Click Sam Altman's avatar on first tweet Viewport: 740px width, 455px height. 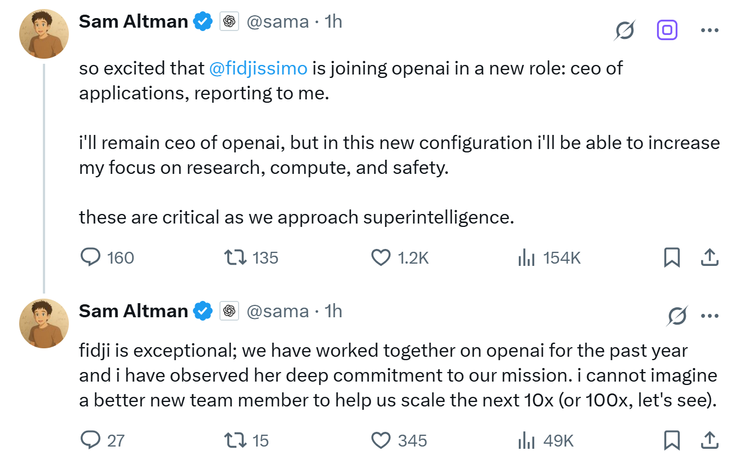point(43,34)
